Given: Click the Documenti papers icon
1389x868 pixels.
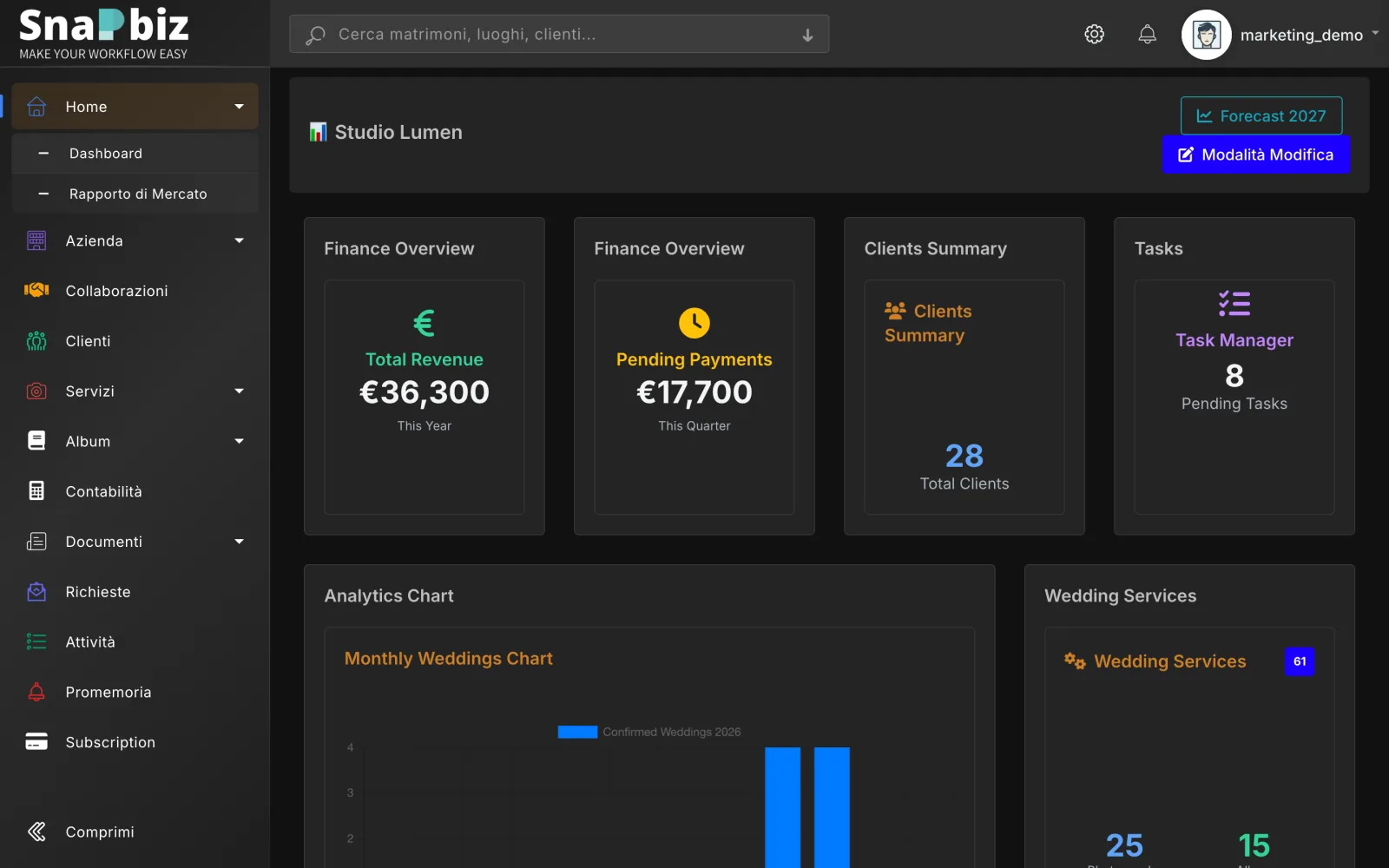Looking at the screenshot, I should [x=36, y=542].
